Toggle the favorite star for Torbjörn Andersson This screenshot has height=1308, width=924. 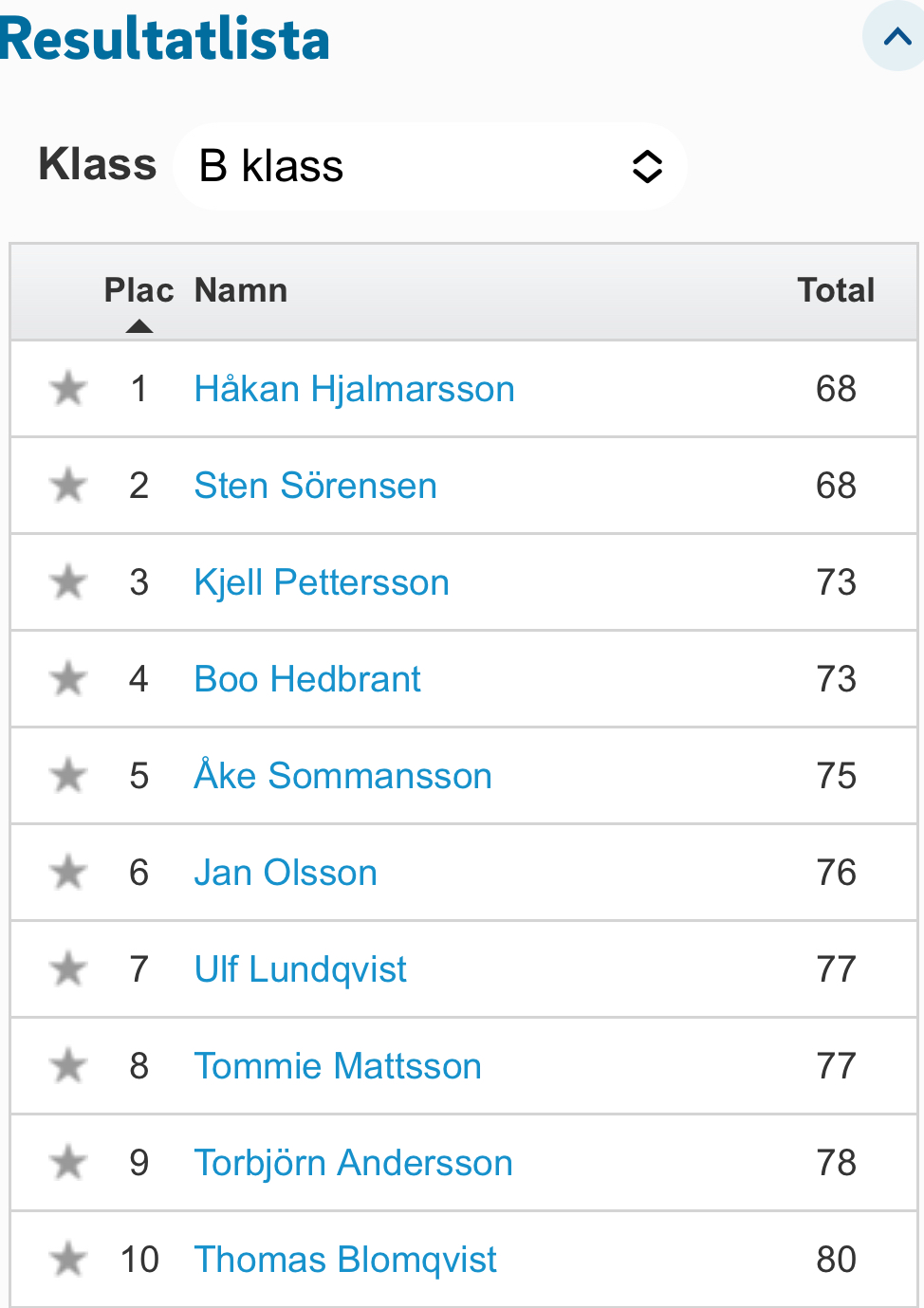(68, 1163)
